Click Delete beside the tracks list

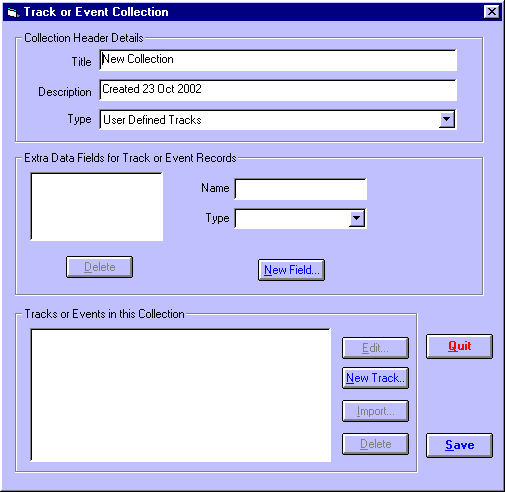375,444
